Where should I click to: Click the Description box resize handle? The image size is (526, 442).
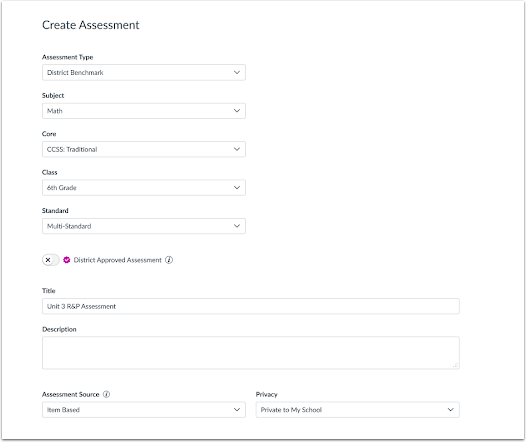coord(455,365)
